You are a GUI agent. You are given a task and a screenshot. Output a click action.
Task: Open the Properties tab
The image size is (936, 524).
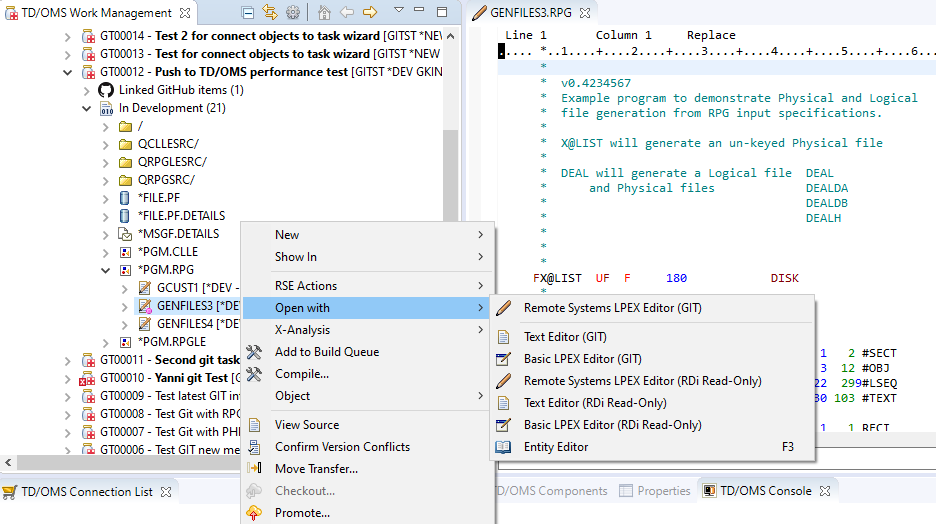pyautogui.click(x=663, y=491)
